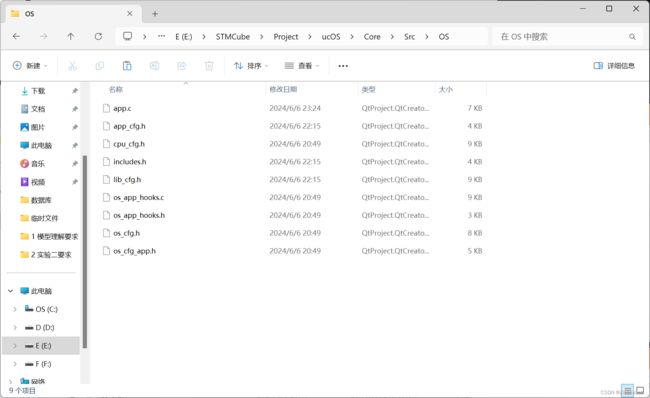This screenshot has height=398, width=650.
Task: Click ucOS in the breadcrumb path
Action: click(x=331, y=36)
